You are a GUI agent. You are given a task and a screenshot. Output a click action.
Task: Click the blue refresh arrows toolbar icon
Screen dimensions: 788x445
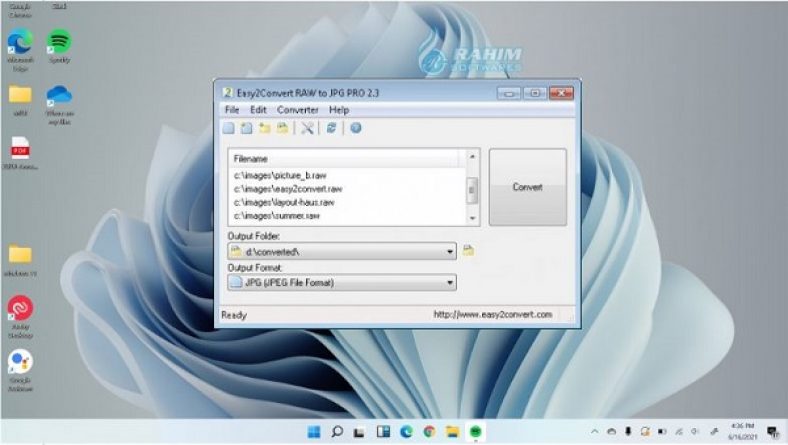pos(331,128)
